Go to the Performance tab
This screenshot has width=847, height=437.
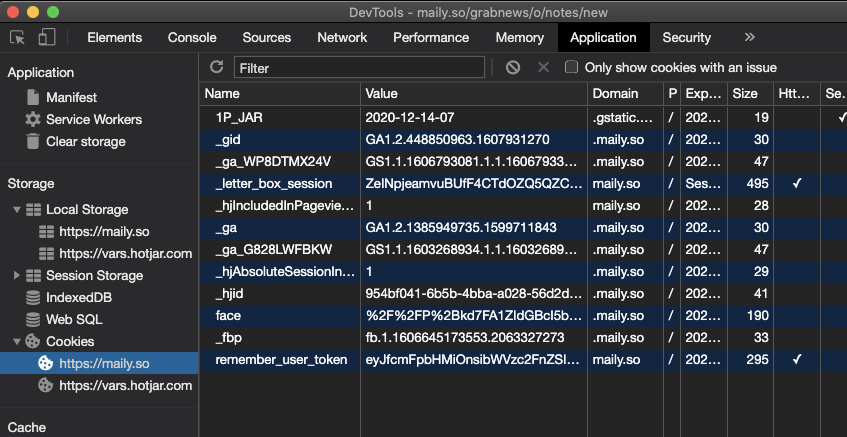click(431, 37)
